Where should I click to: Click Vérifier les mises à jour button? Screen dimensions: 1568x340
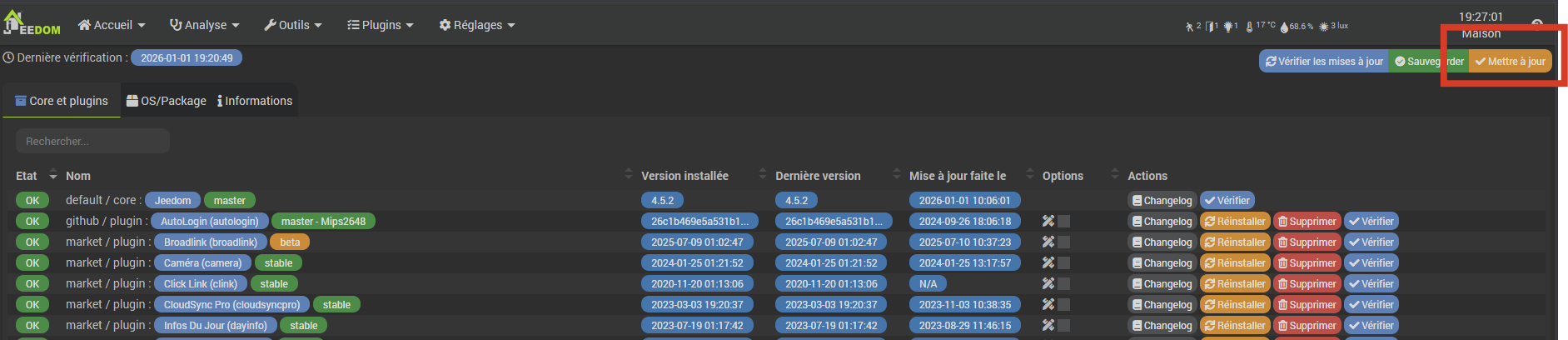coord(1324,62)
